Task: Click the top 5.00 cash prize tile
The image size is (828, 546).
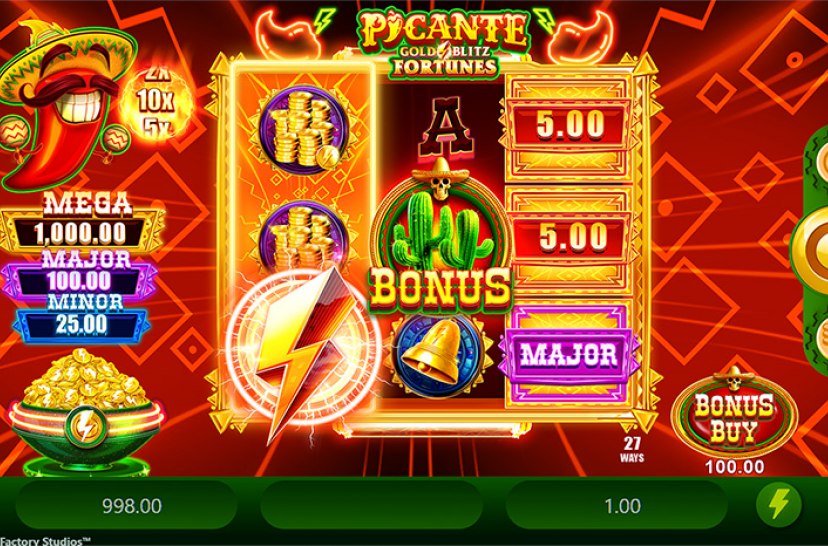Action: tap(570, 126)
